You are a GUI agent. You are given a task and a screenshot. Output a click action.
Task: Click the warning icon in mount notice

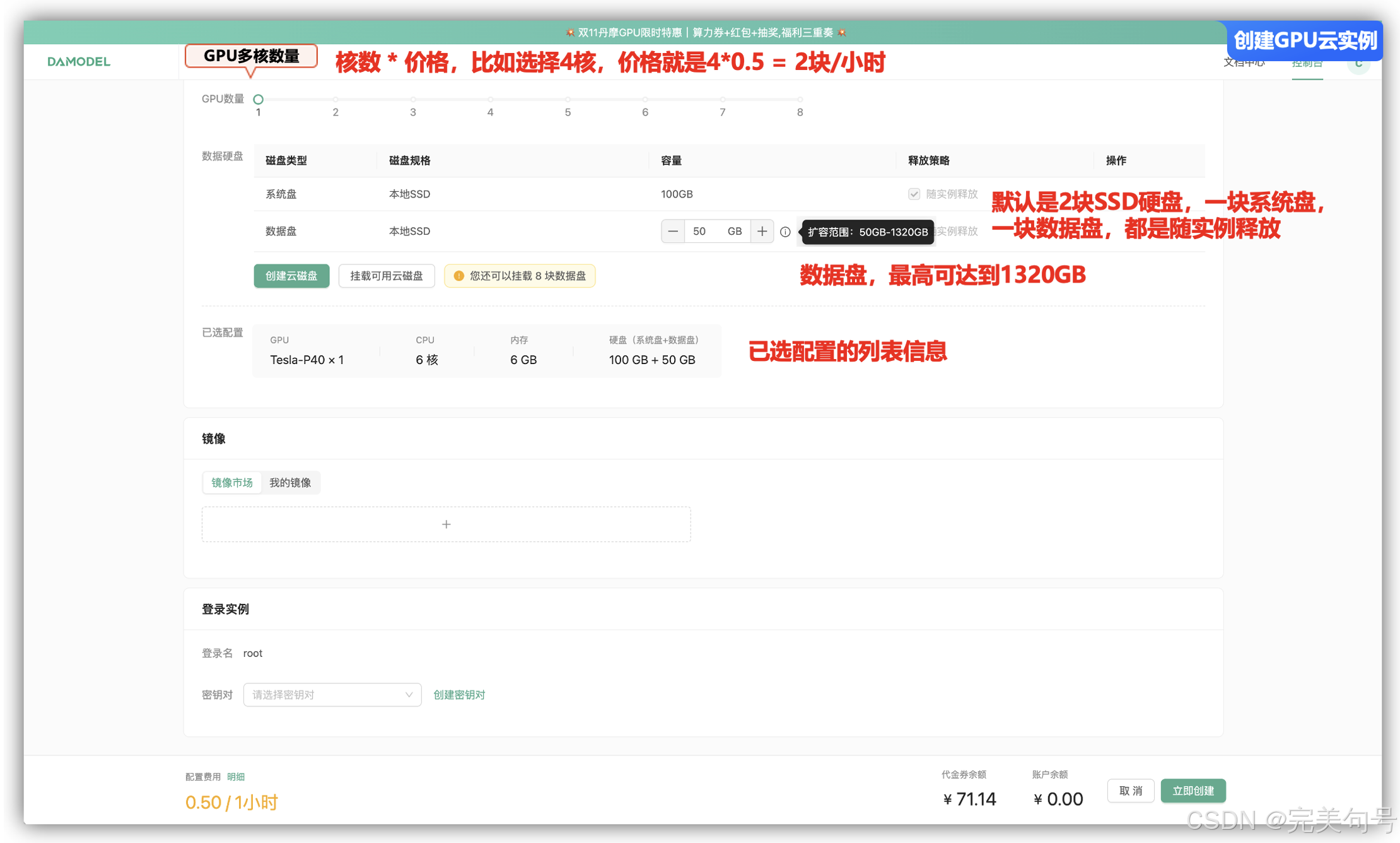click(459, 276)
